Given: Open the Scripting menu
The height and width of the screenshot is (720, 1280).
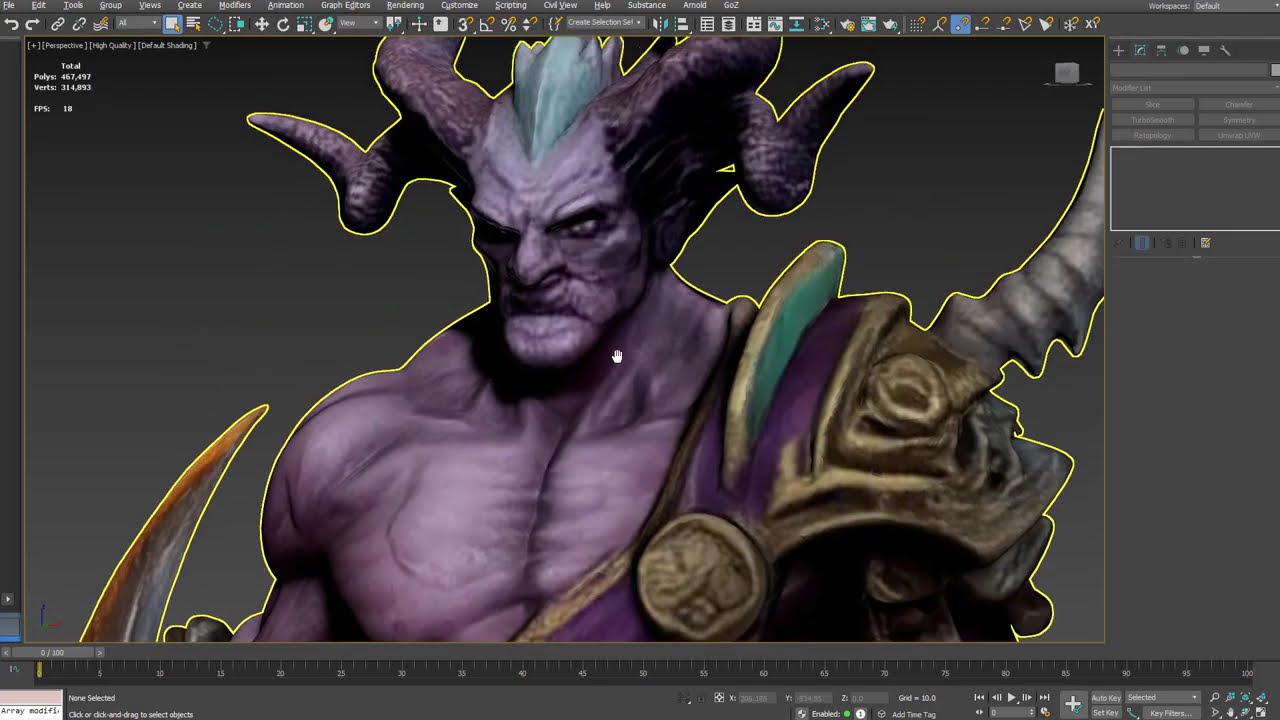Looking at the screenshot, I should click(x=510, y=5).
